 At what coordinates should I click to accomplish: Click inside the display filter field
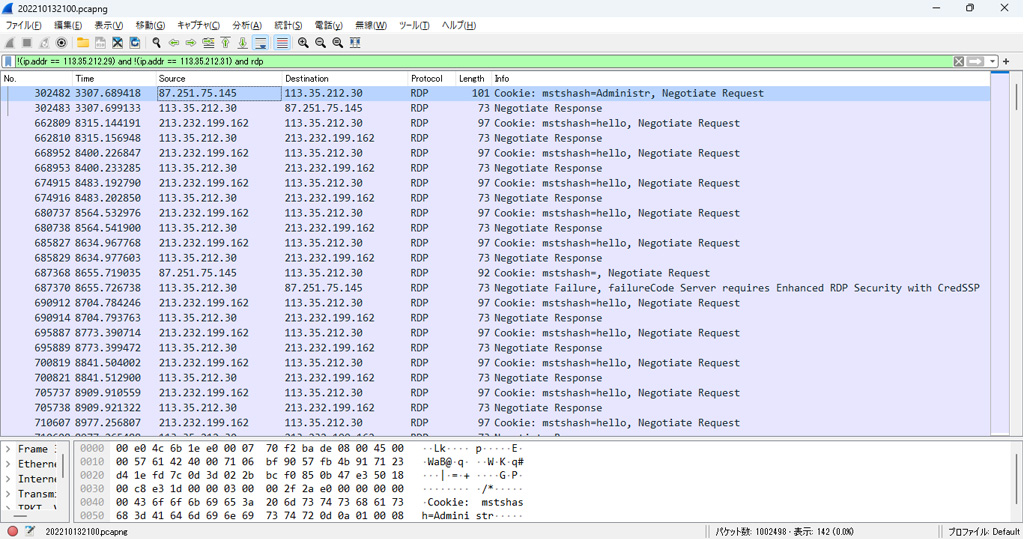(483, 61)
